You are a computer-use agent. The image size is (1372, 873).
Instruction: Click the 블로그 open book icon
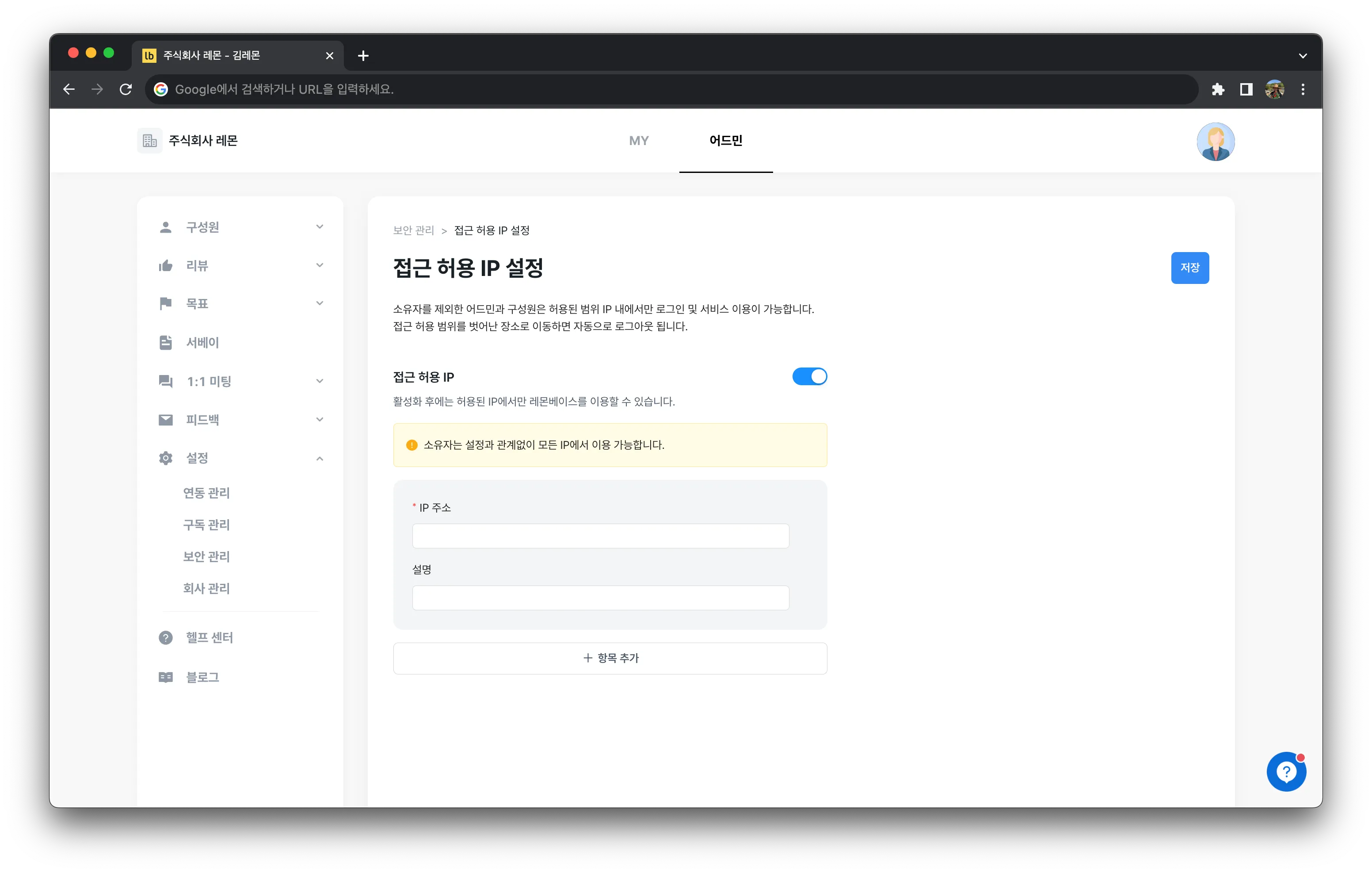coord(165,677)
